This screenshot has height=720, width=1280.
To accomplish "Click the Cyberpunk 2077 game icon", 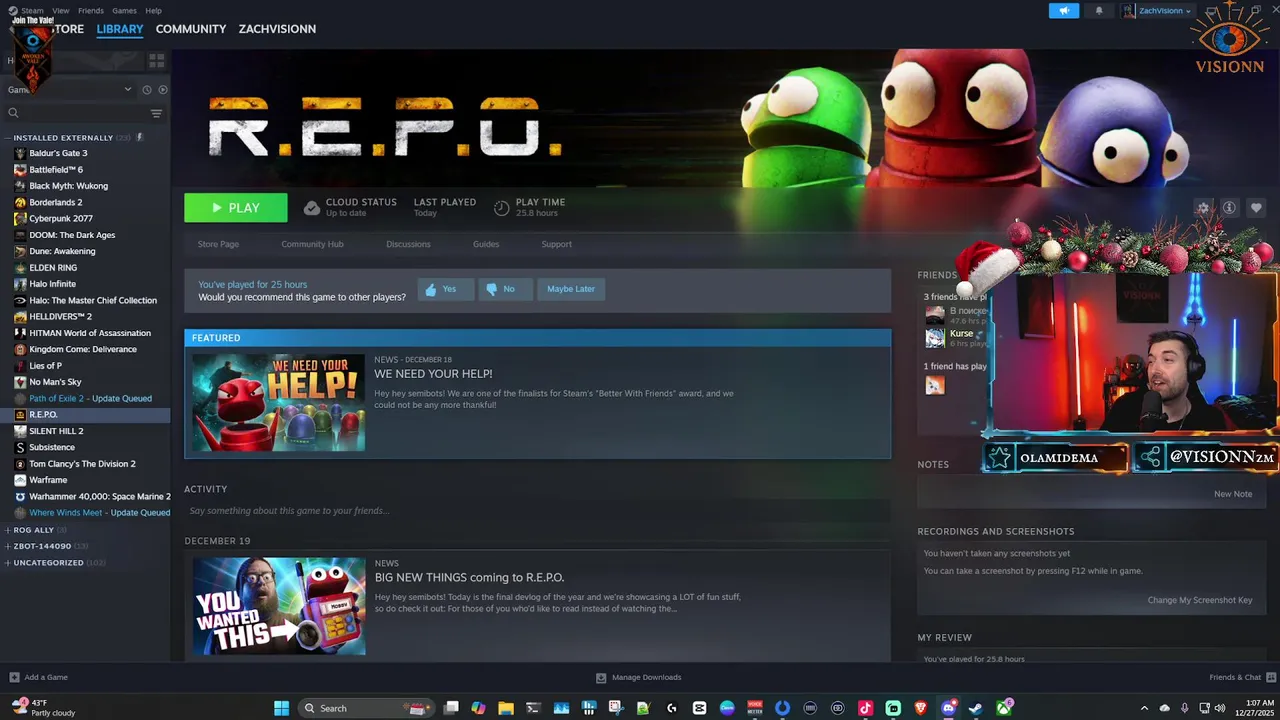I will 20,218.
